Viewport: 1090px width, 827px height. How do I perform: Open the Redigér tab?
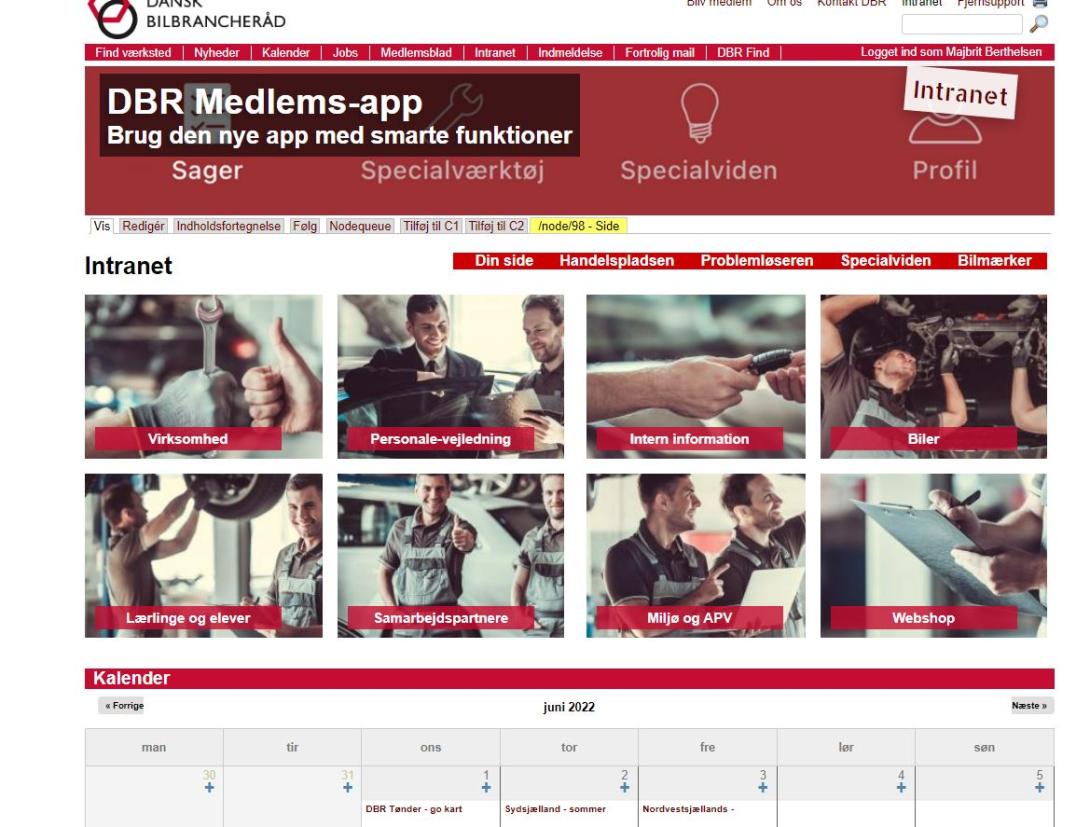[x=144, y=226]
